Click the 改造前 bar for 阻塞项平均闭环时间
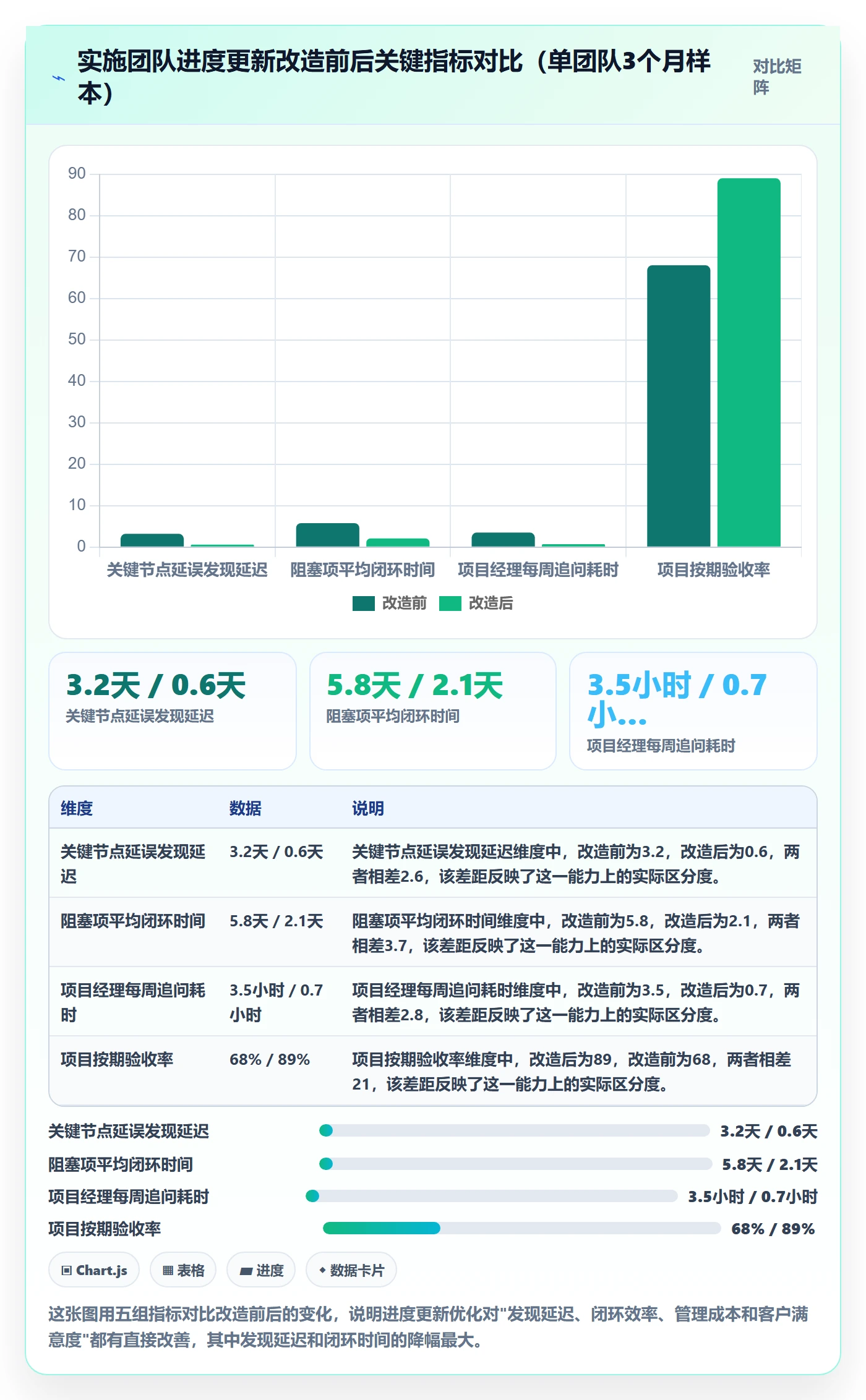The image size is (866, 1400). tap(327, 535)
